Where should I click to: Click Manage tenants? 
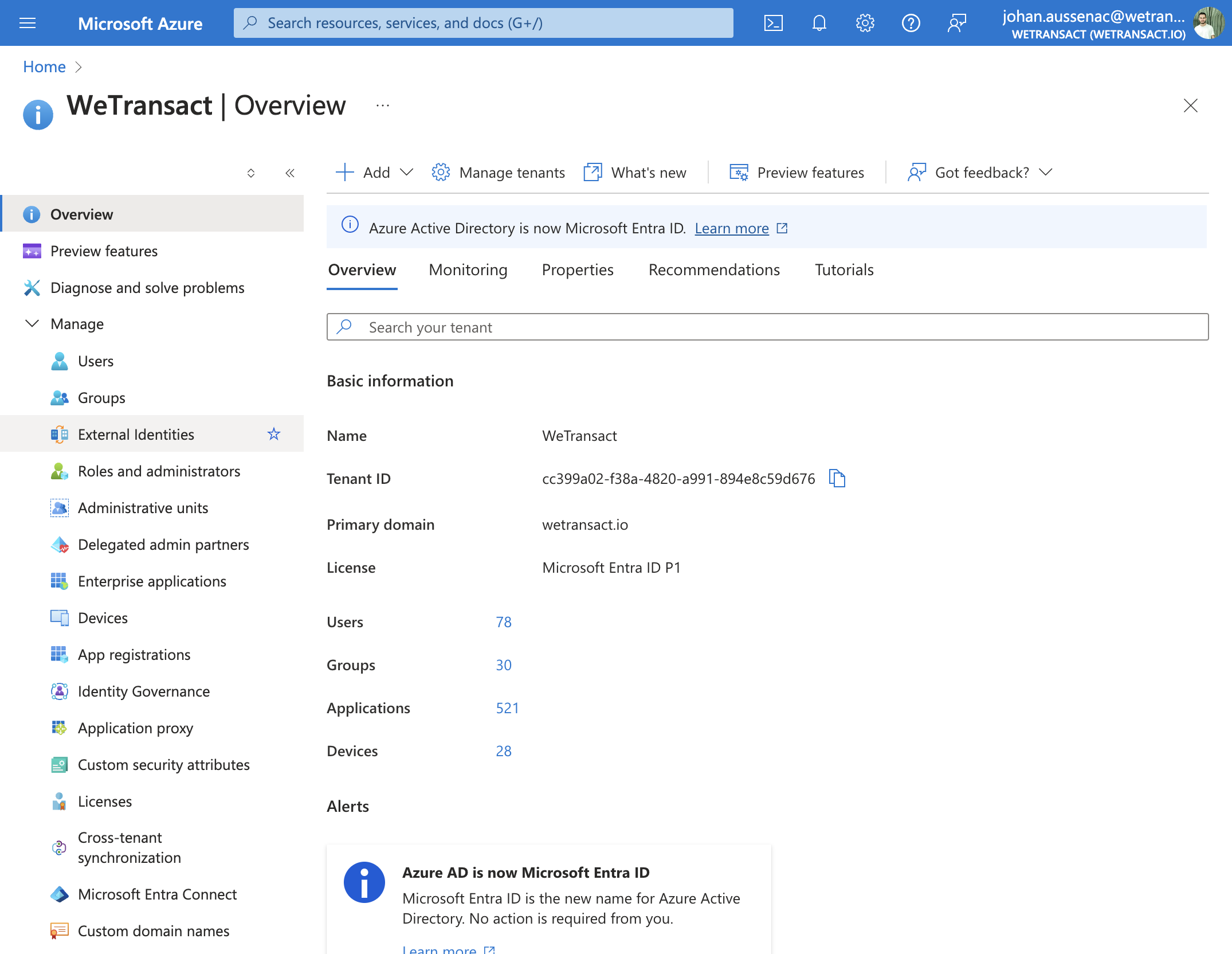point(498,173)
